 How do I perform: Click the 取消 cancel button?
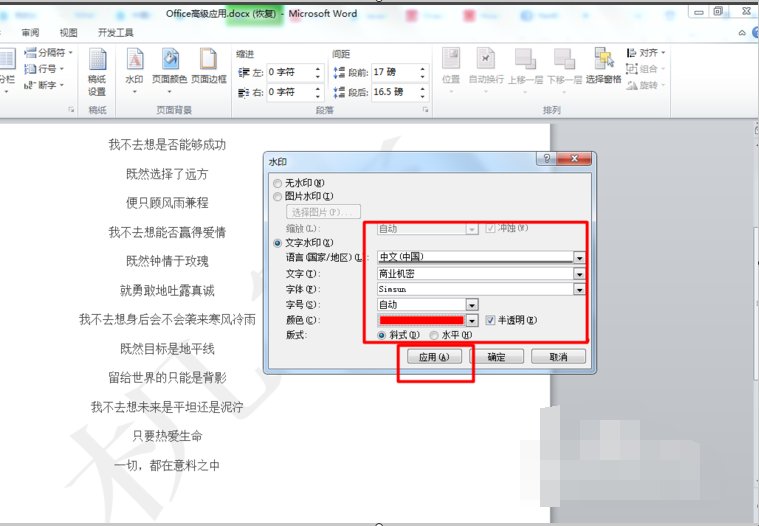[558, 357]
